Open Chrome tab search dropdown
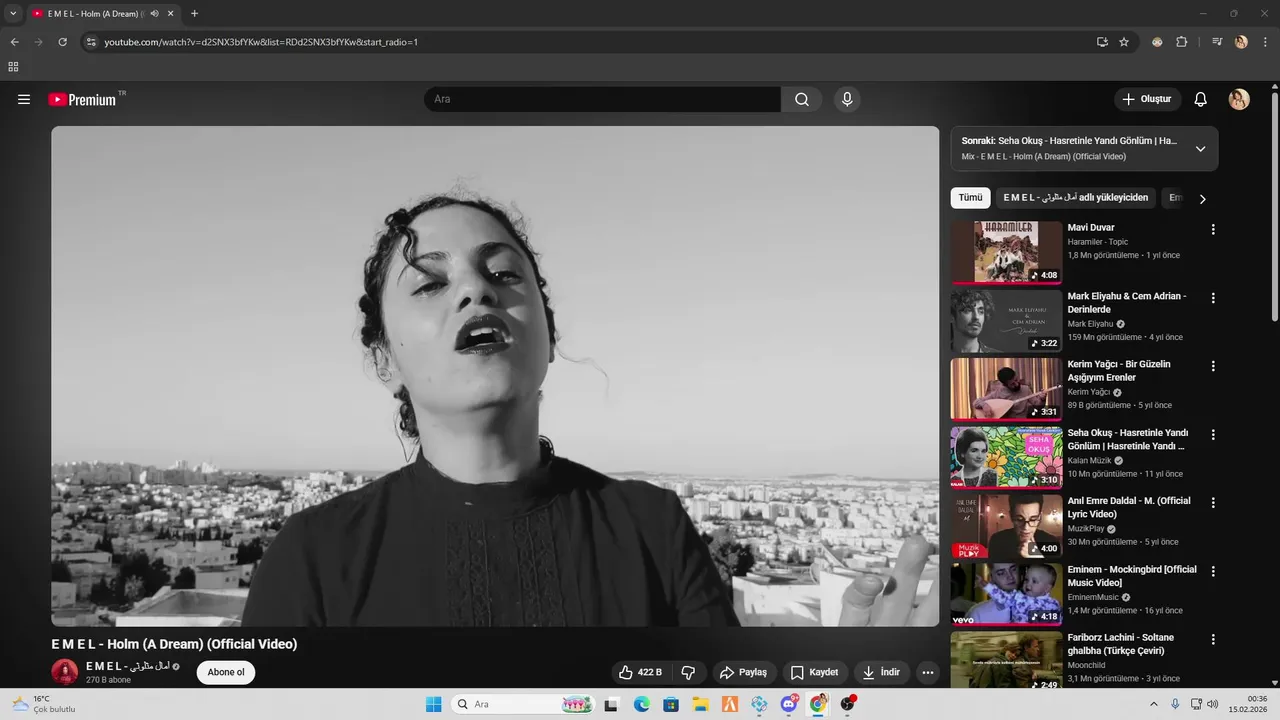The image size is (1280, 720). pos(13,14)
